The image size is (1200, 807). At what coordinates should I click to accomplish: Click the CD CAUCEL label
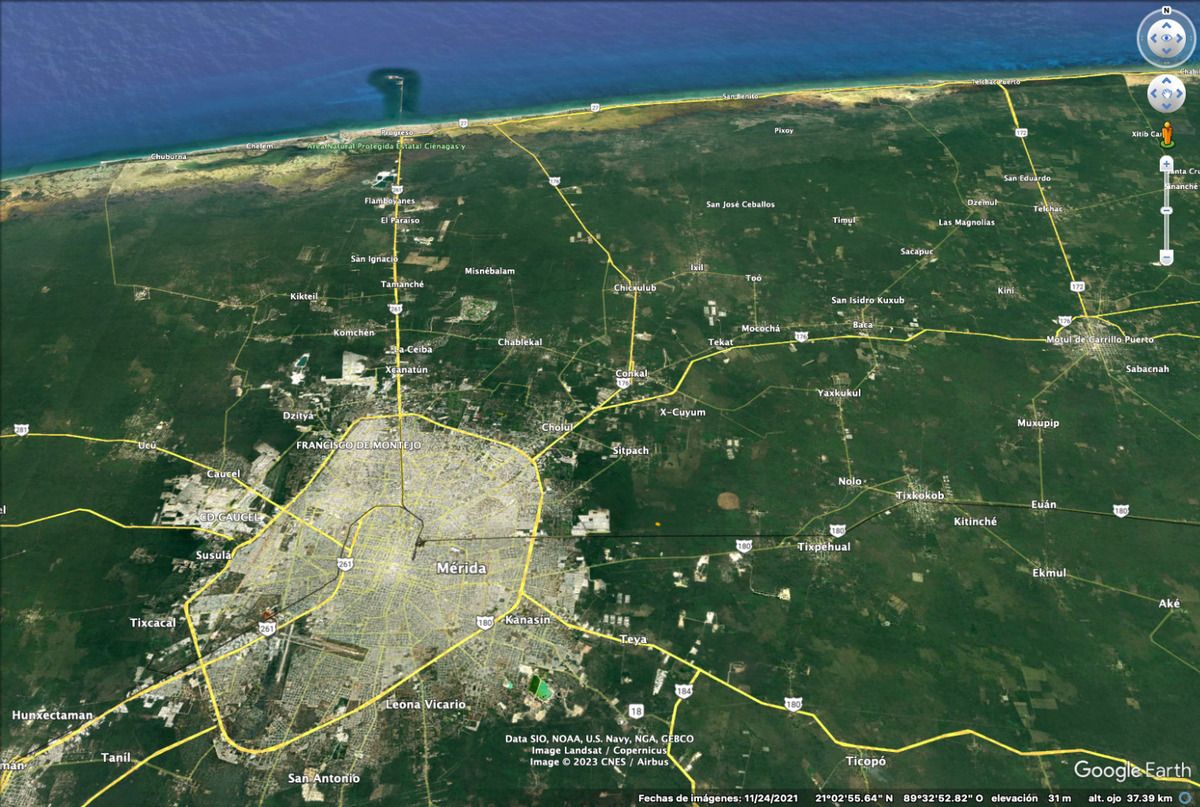point(229,518)
